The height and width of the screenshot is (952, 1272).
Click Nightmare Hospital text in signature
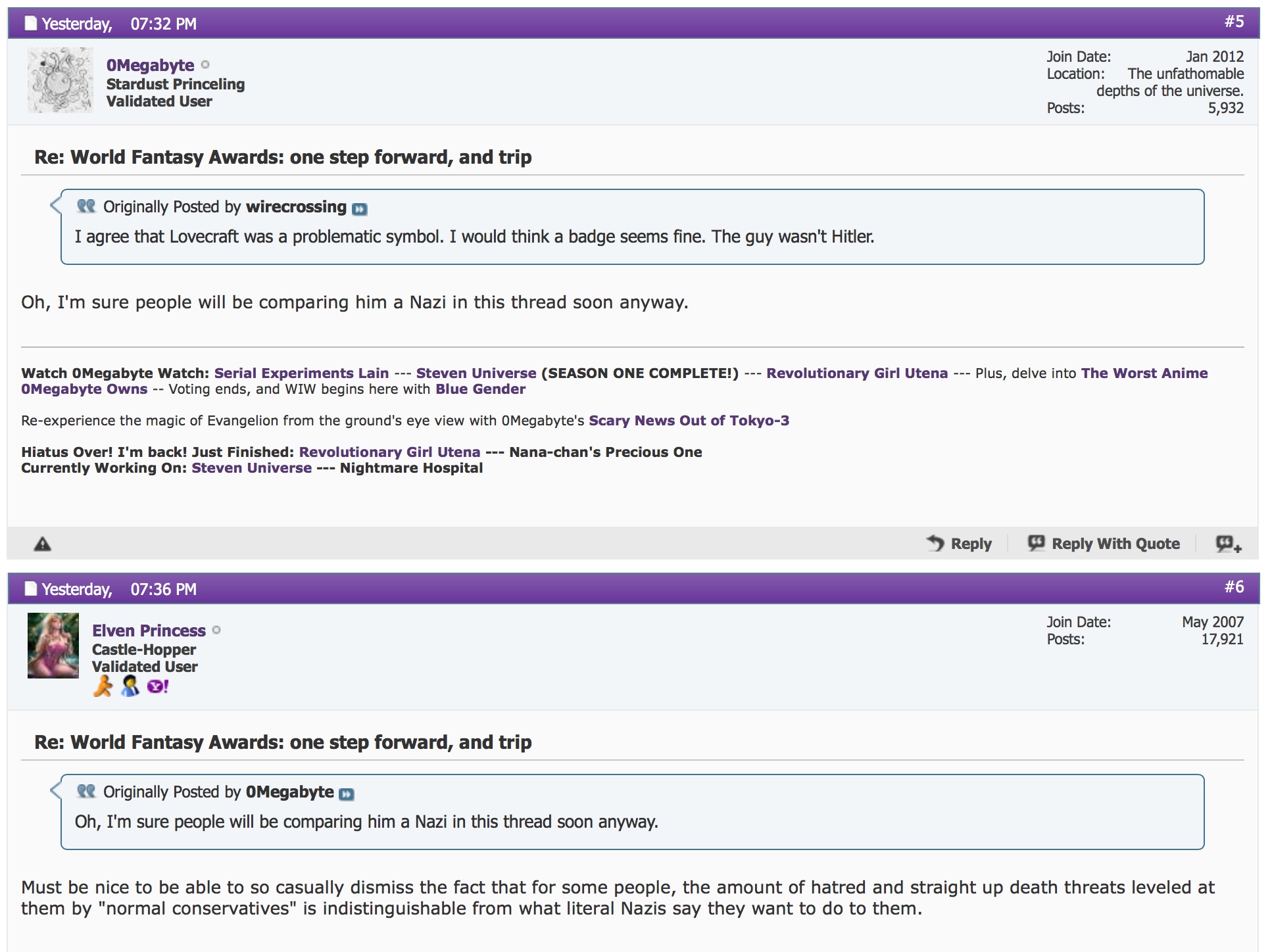tap(411, 467)
